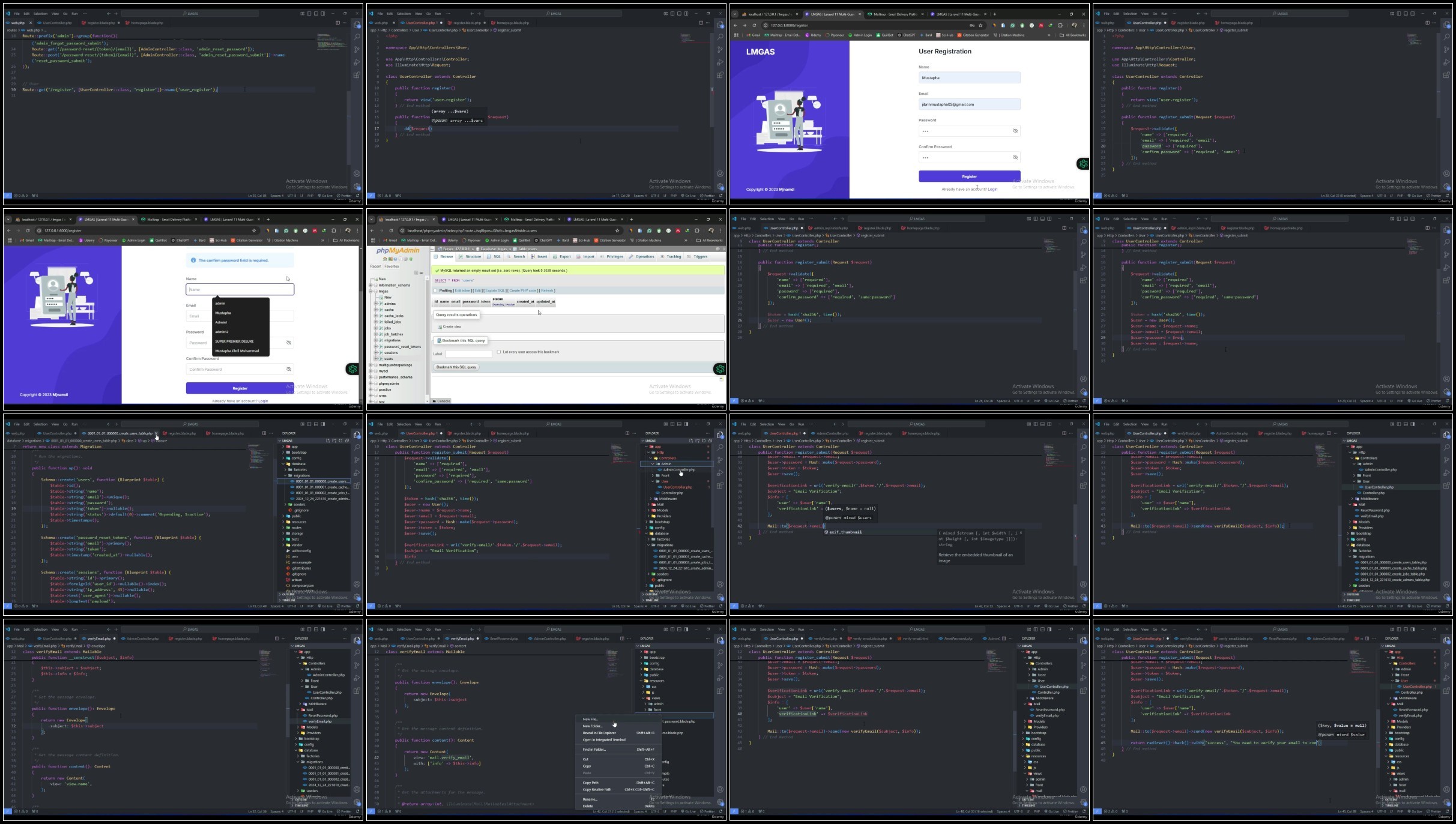The image size is (1456, 824).
Task: Click the Email field containing jibrinmustapha02@gmail.com
Action: pyautogui.click(x=969, y=104)
